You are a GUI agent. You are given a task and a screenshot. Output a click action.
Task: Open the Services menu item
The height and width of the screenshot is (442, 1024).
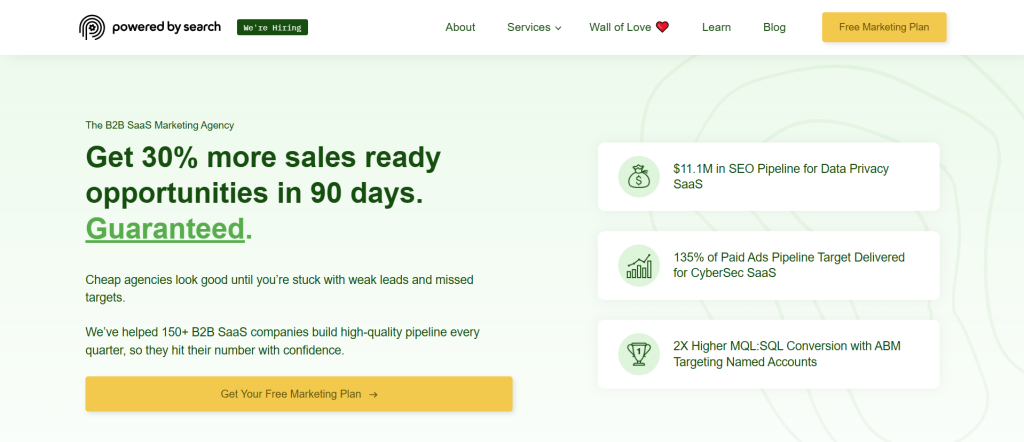point(529,27)
